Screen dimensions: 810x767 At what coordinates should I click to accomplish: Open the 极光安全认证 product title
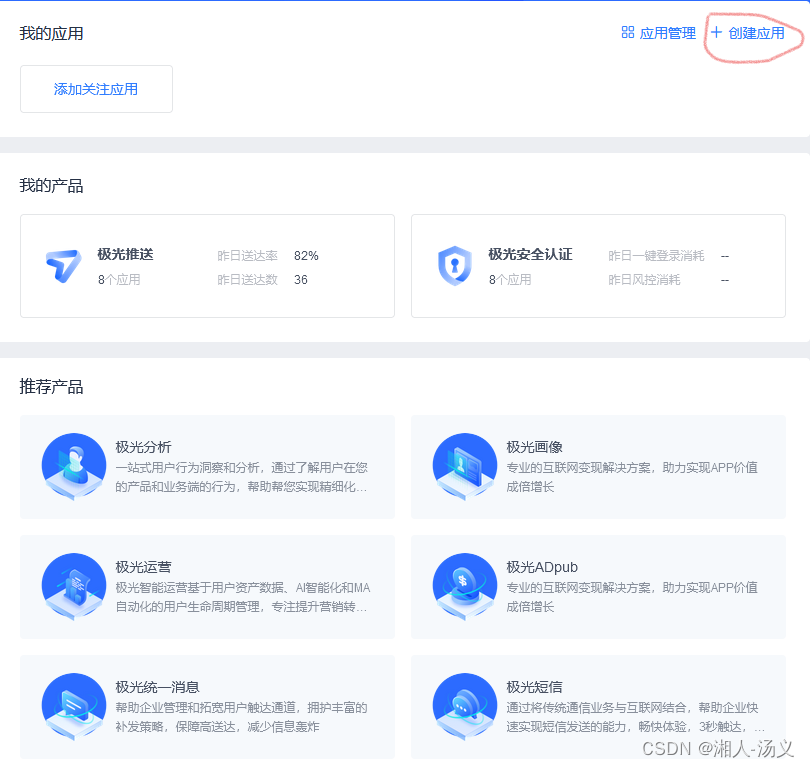tap(531, 254)
